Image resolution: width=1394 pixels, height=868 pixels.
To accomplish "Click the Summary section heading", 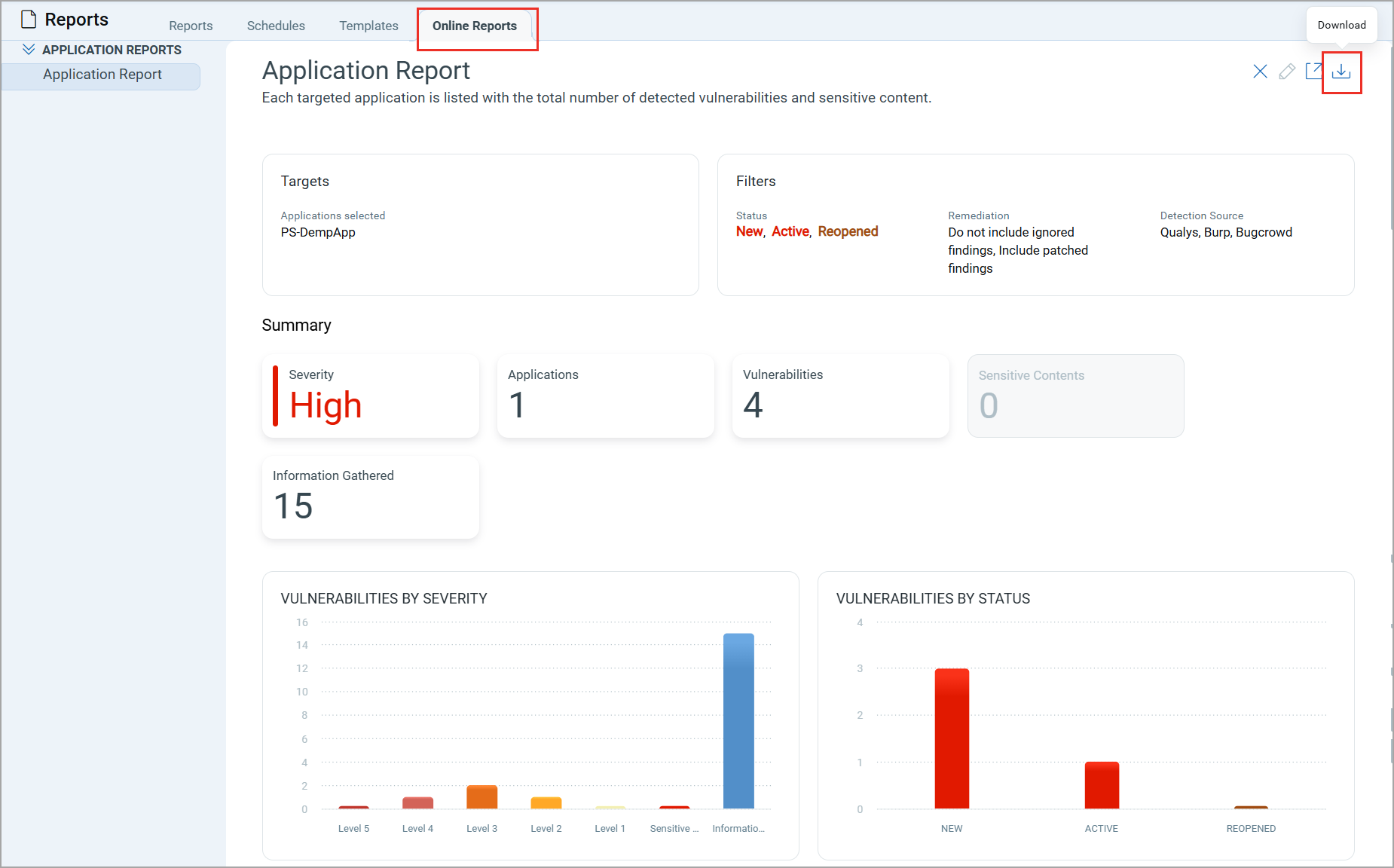I will pos(296,325).
